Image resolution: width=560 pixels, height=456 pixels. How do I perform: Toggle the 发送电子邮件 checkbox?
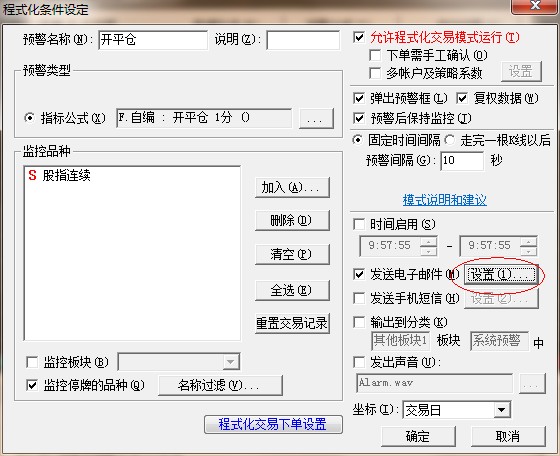click(x=359, y=275)
